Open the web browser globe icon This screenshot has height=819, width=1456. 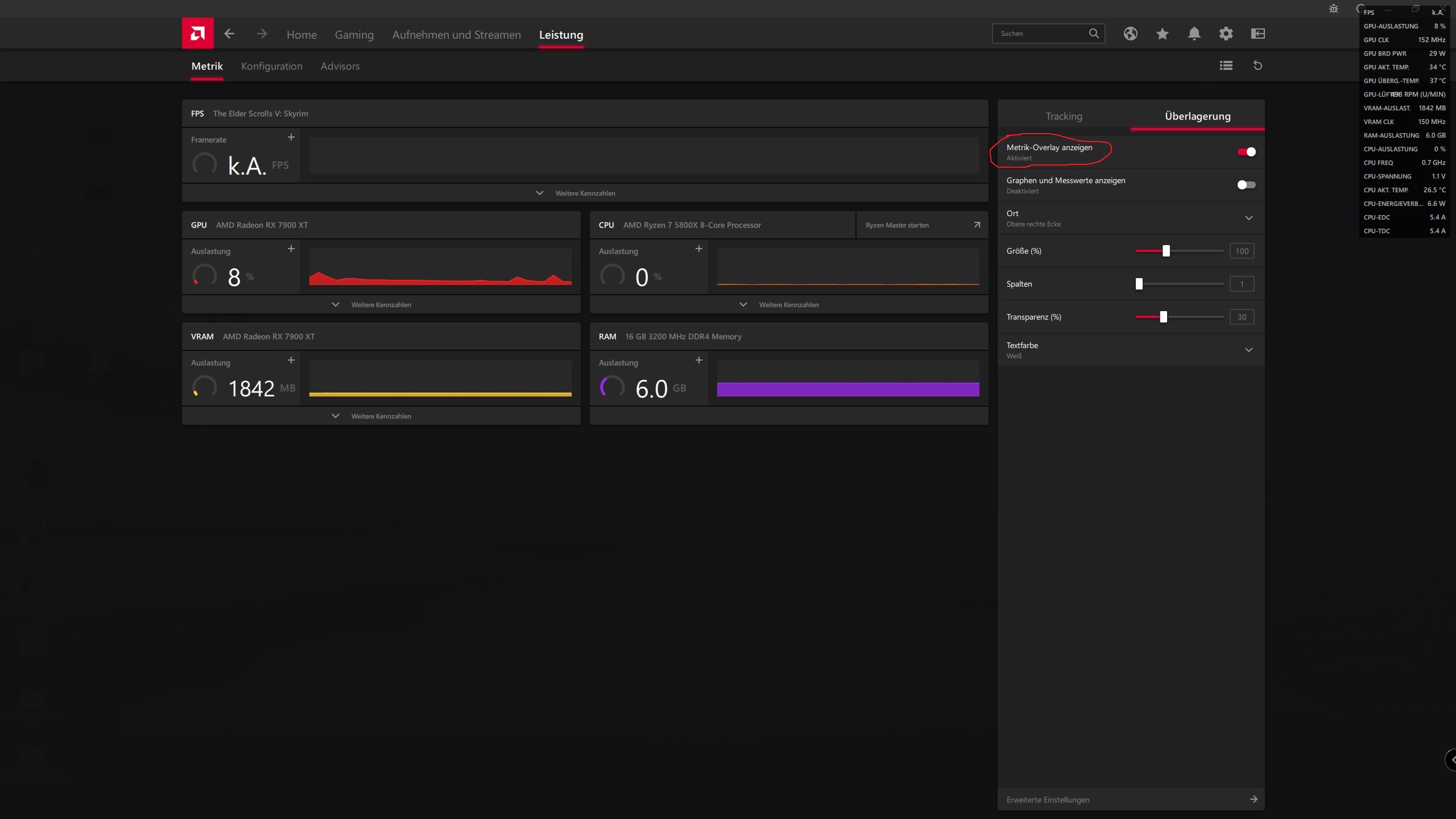click(1130, 34)
